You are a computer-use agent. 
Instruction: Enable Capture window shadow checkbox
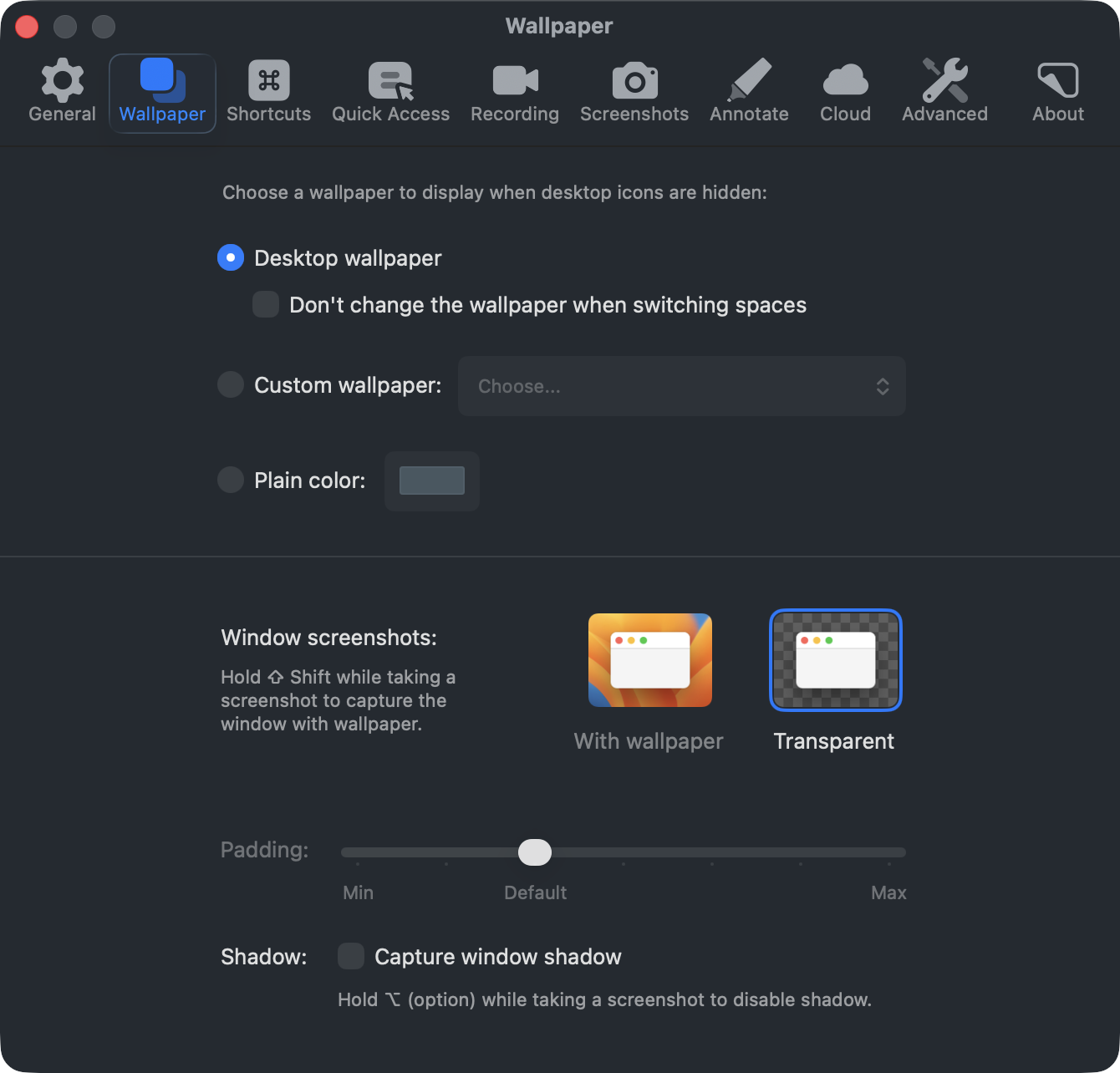click(x=351, y=956)
